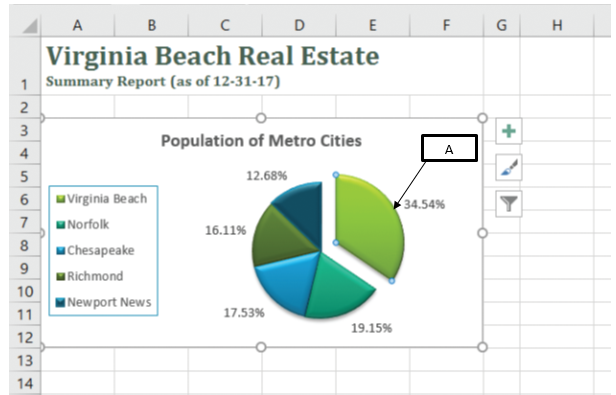Open the Chart Styles paintbrush button
This screenshot has width=616, height=395.
[x=509, y=167]
